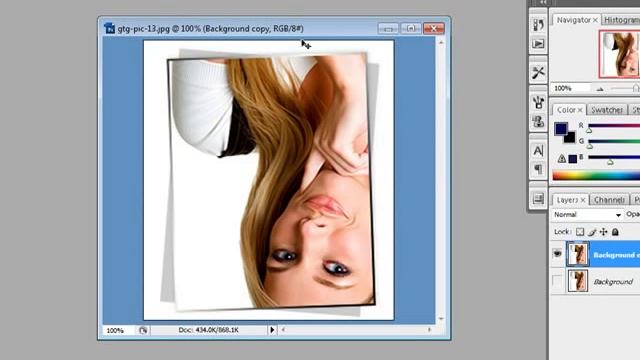This screenshot has width=640, height=360.
Task: Click the horizontal scrollbar left arrow
Action: pyautogui.click(x=283, y=330)
